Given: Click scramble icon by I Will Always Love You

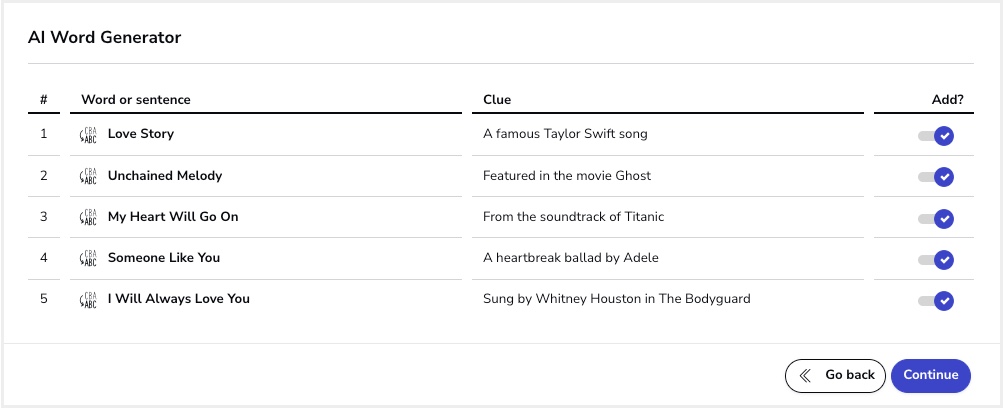Looking at the screenshot, I should [x=88, y=300].
